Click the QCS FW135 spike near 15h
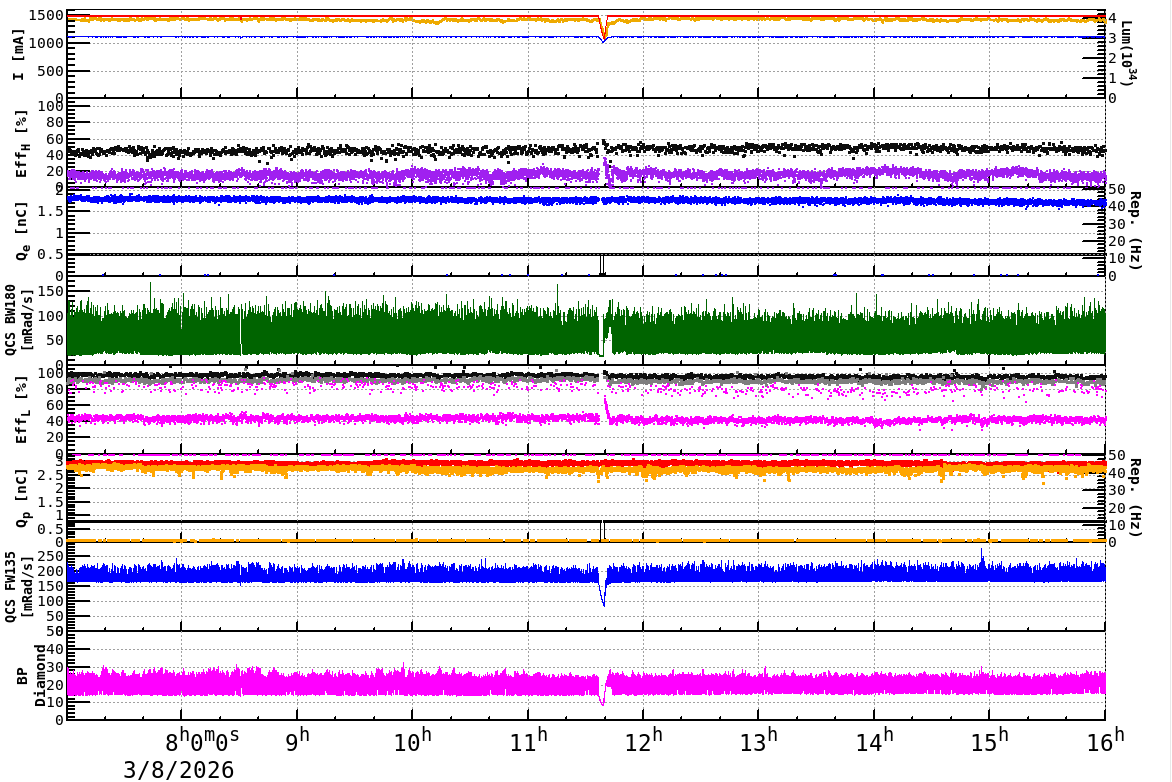This screenshot has height=782, width=1172. click(x=982, y=556)
